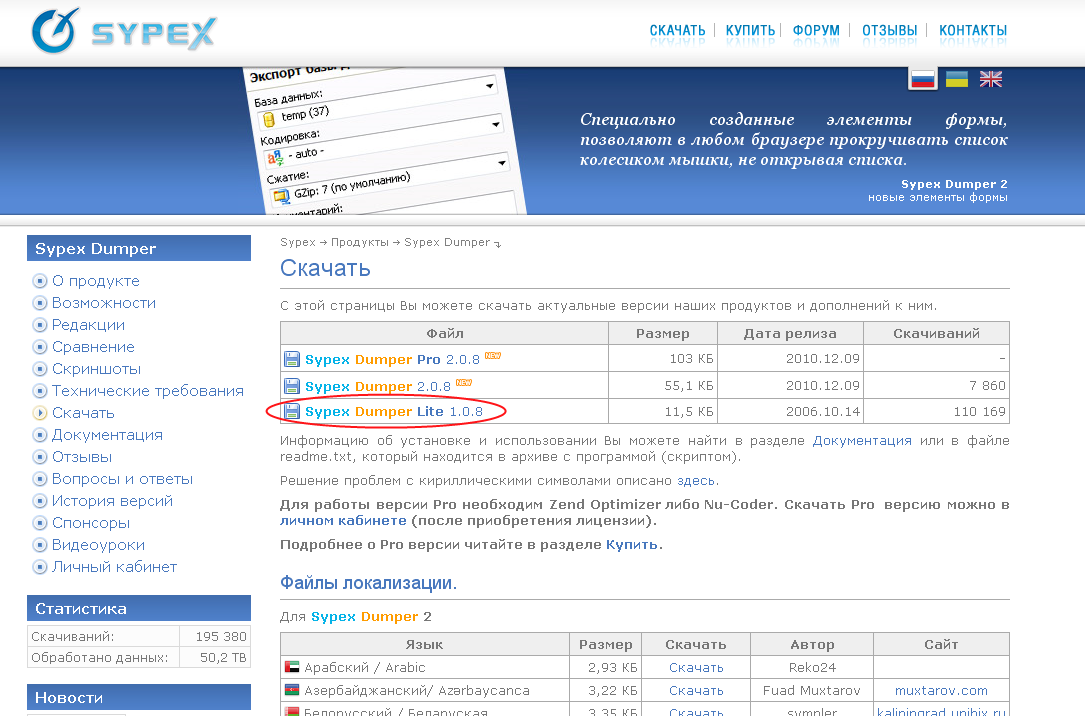Open sidebar item История версий
The image size is (1085, 716).
[112, 501]
